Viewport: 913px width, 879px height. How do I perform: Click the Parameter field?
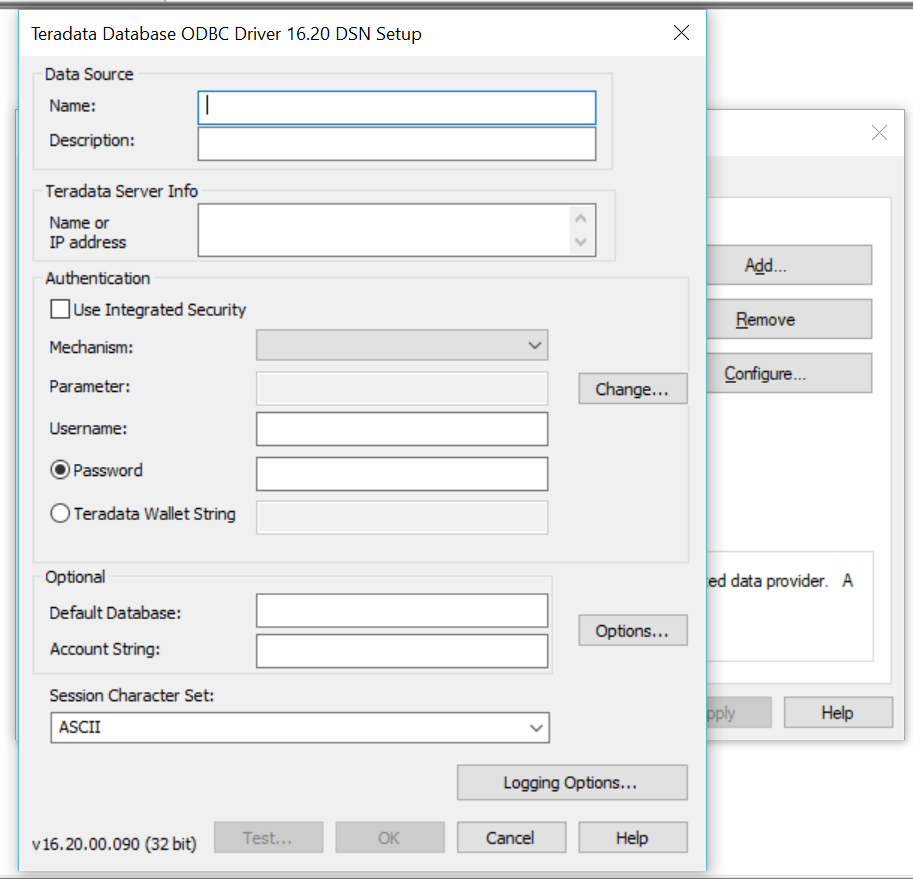click(x=402, y=388)
